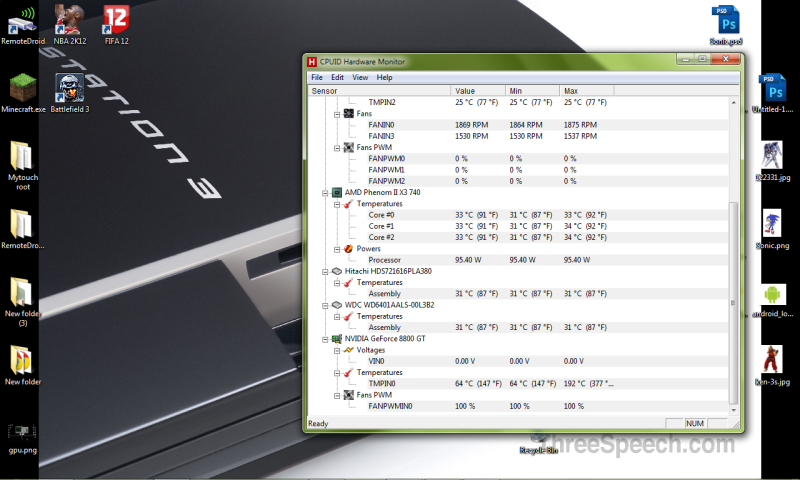This screenshot has height=480, width=800.
Task: Click the Value column header
Action: [x=478, y=91]
